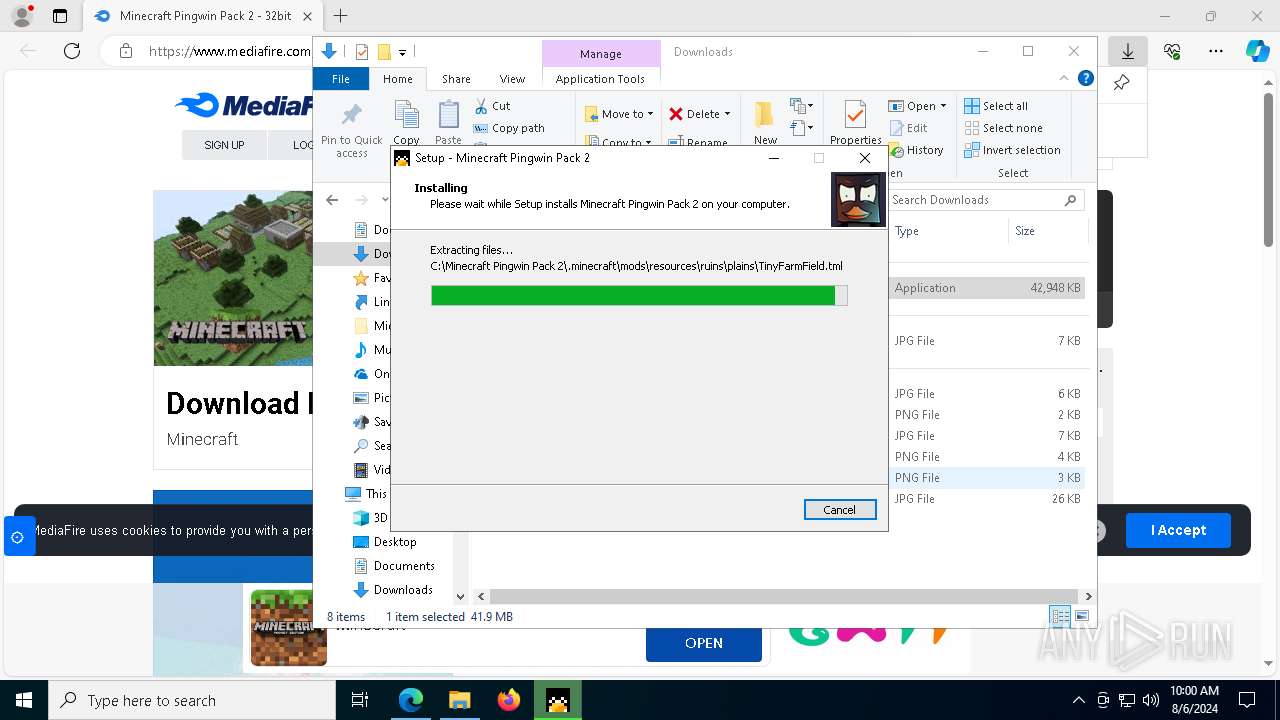
Task: Sort files by the Type column header
Action: point(948,231)
